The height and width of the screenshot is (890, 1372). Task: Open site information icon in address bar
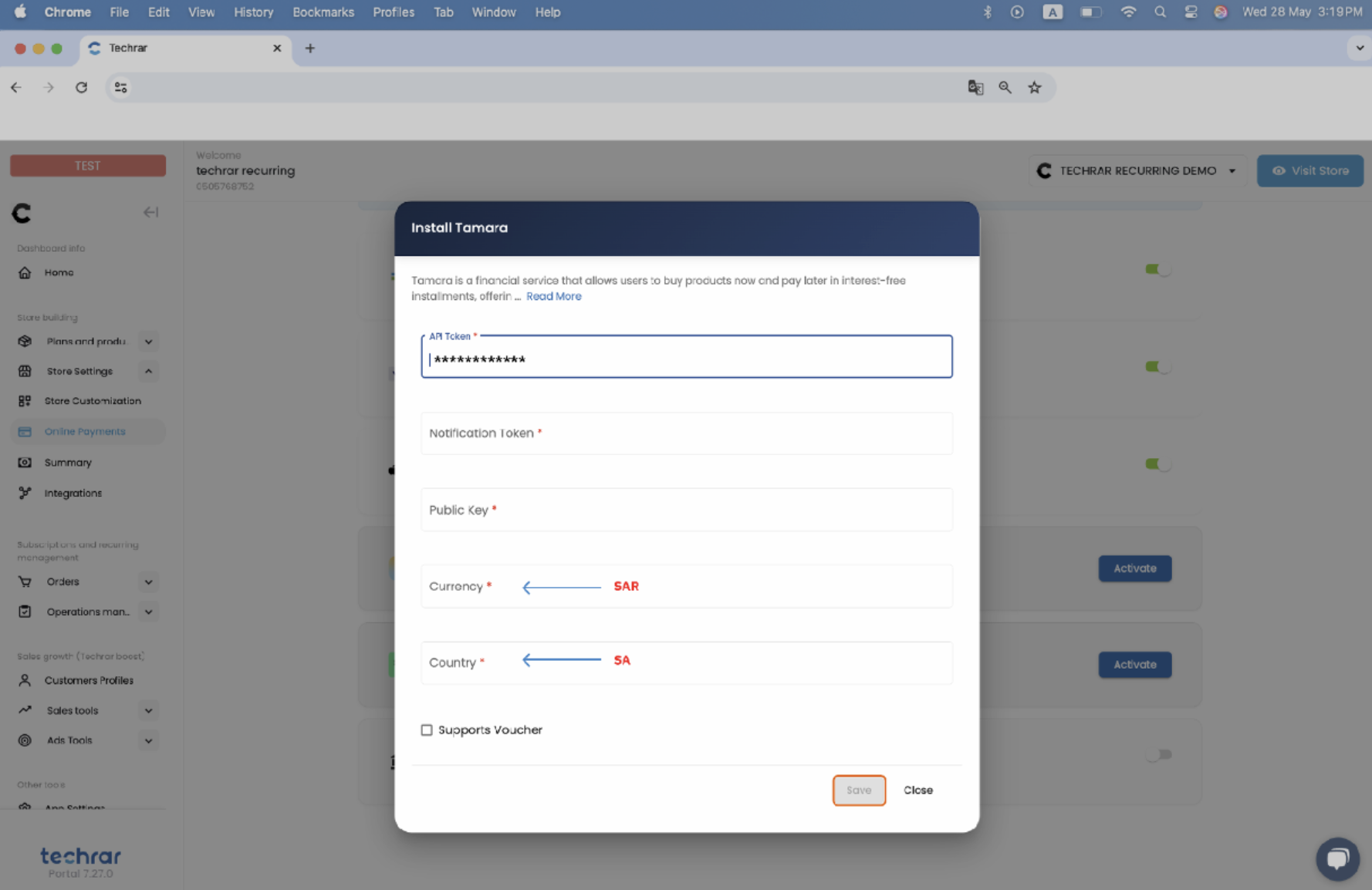click(121, 87)
